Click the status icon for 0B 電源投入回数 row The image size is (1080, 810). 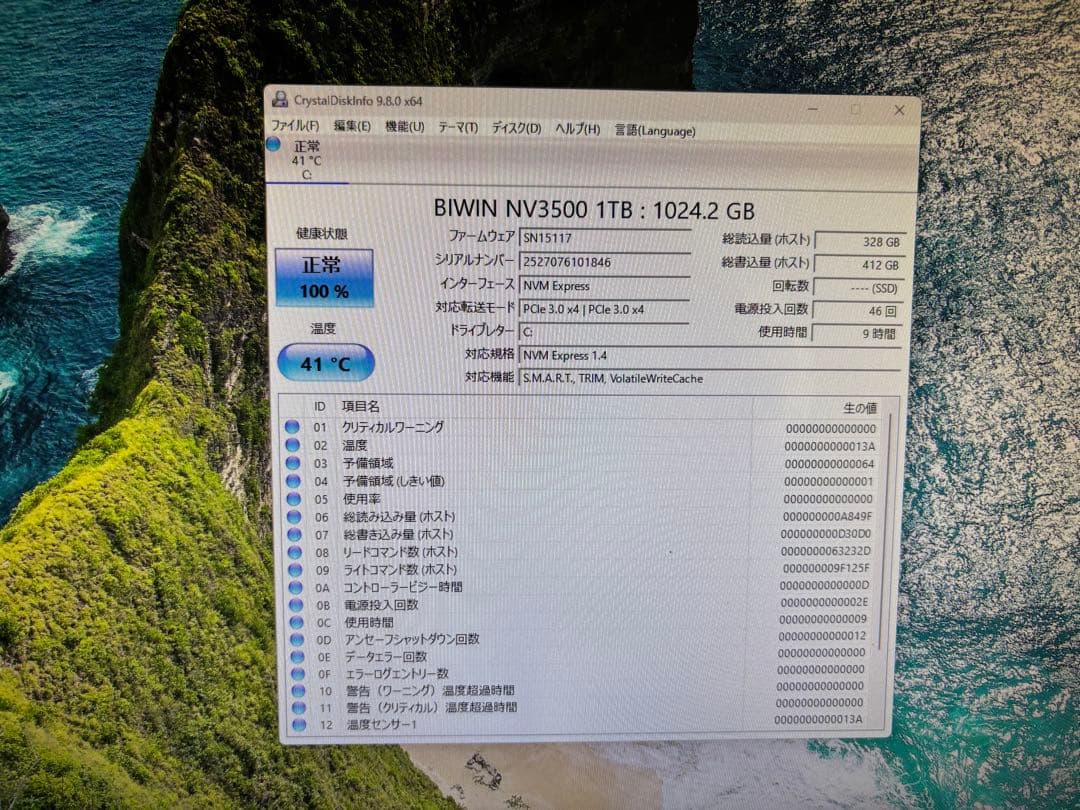(296, 605)
